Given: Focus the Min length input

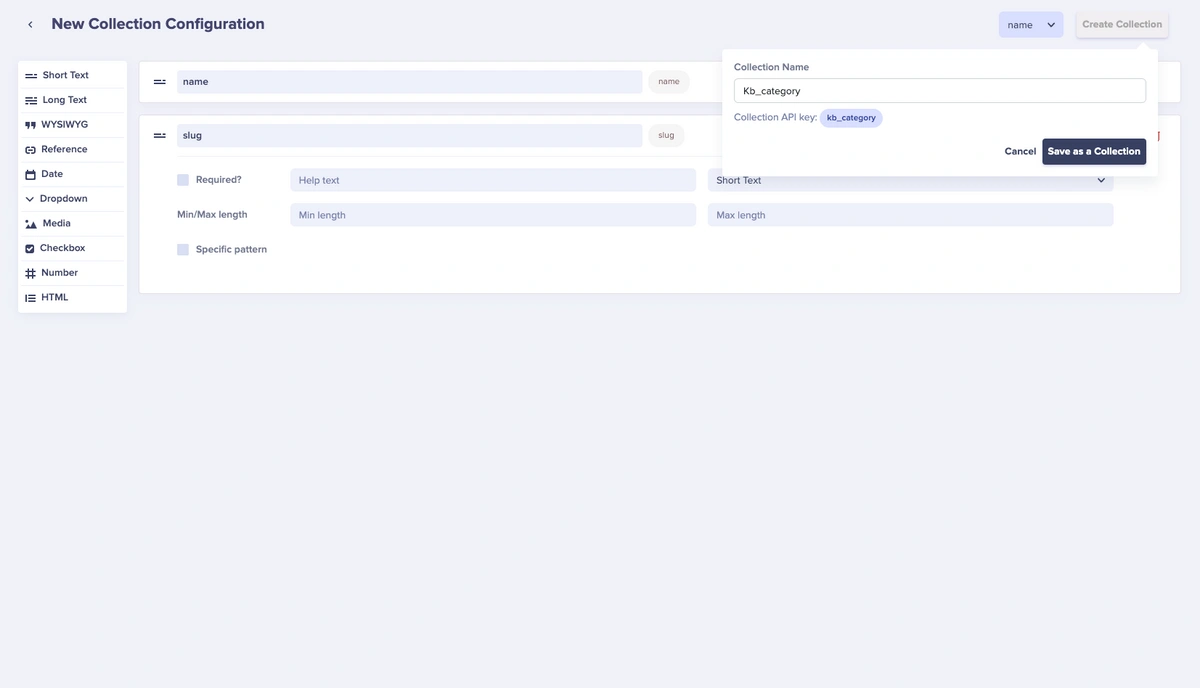Looking at the screenshot, I should click(492, 215).
